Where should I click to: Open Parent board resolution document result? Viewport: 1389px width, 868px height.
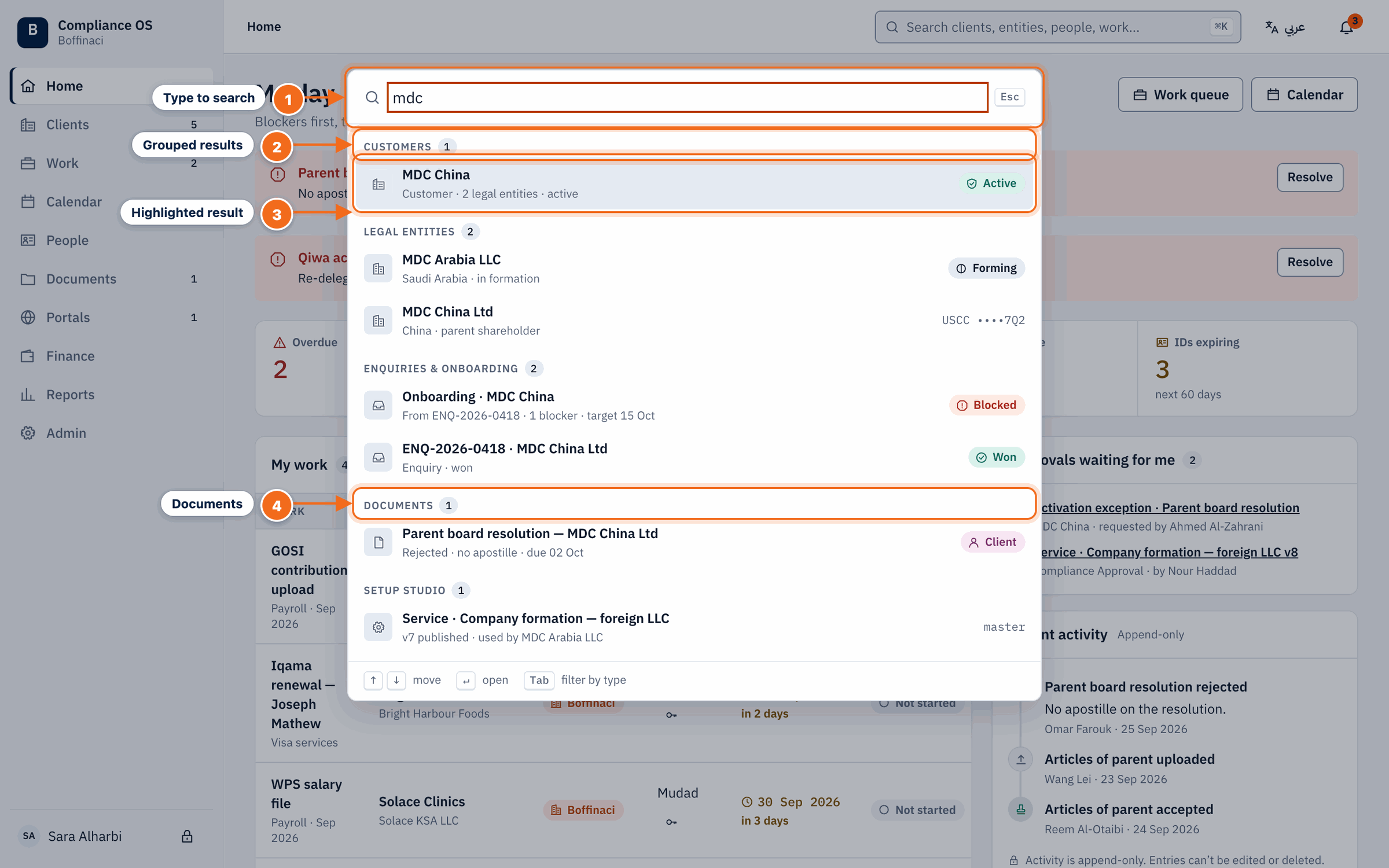[694, 543]
